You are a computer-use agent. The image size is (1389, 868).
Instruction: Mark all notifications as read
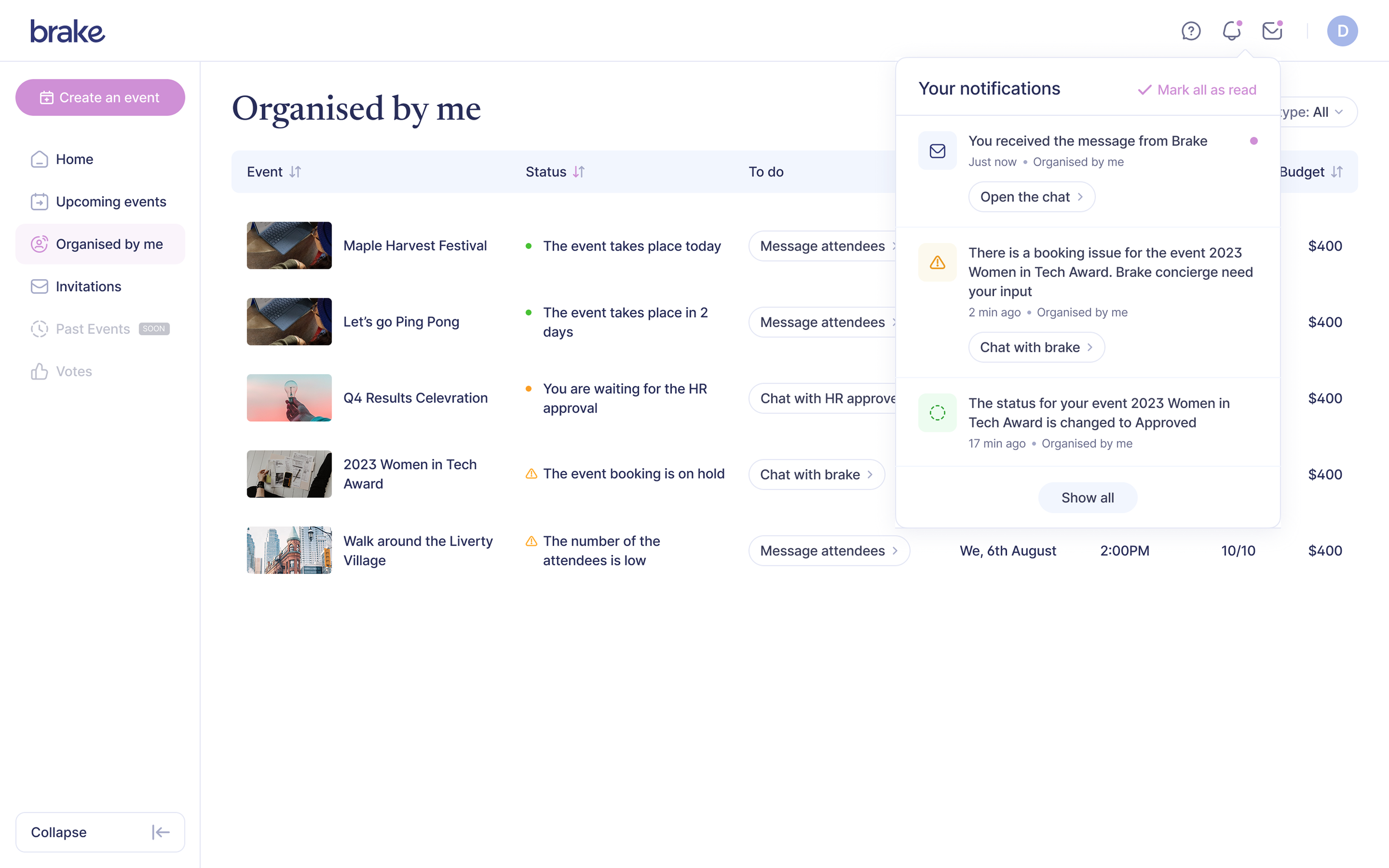click(x=1197, y=90)
